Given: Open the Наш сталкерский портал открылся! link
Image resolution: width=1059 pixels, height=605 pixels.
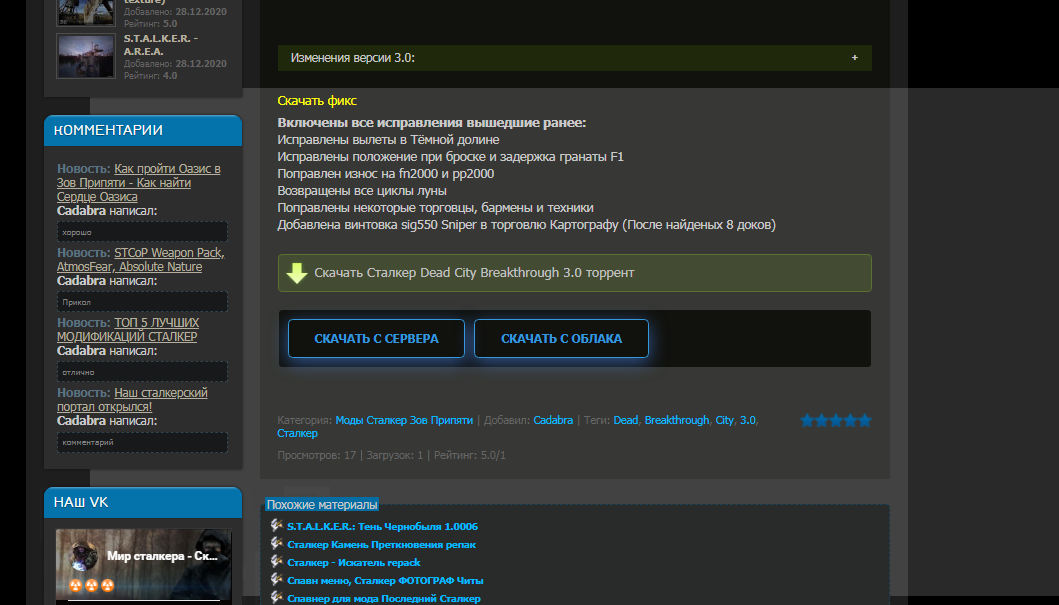Looking at the screenshot, I should click(132, 400).
